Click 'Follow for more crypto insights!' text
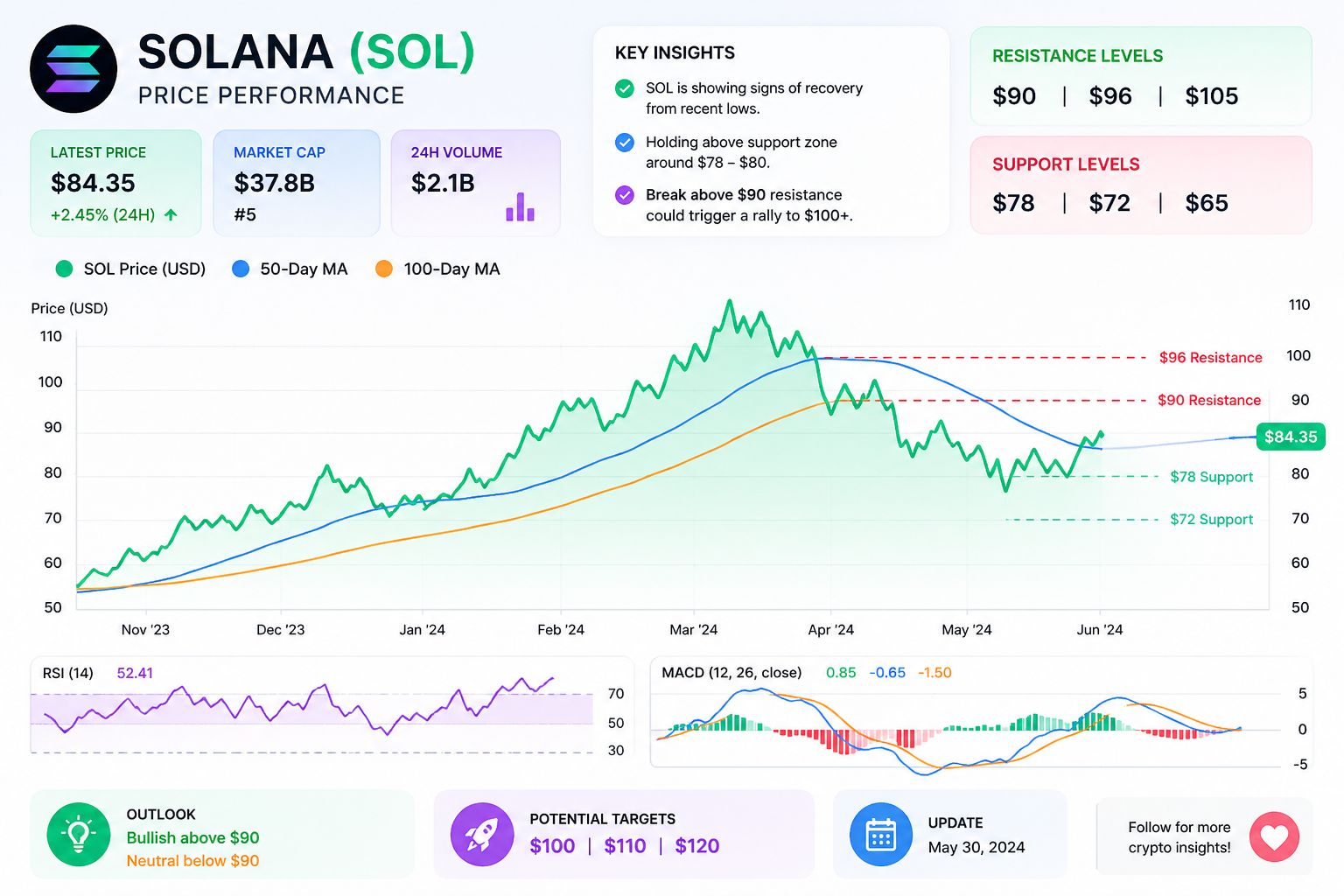Screen dimensions: 1344x896 (x=1179, y=837)
